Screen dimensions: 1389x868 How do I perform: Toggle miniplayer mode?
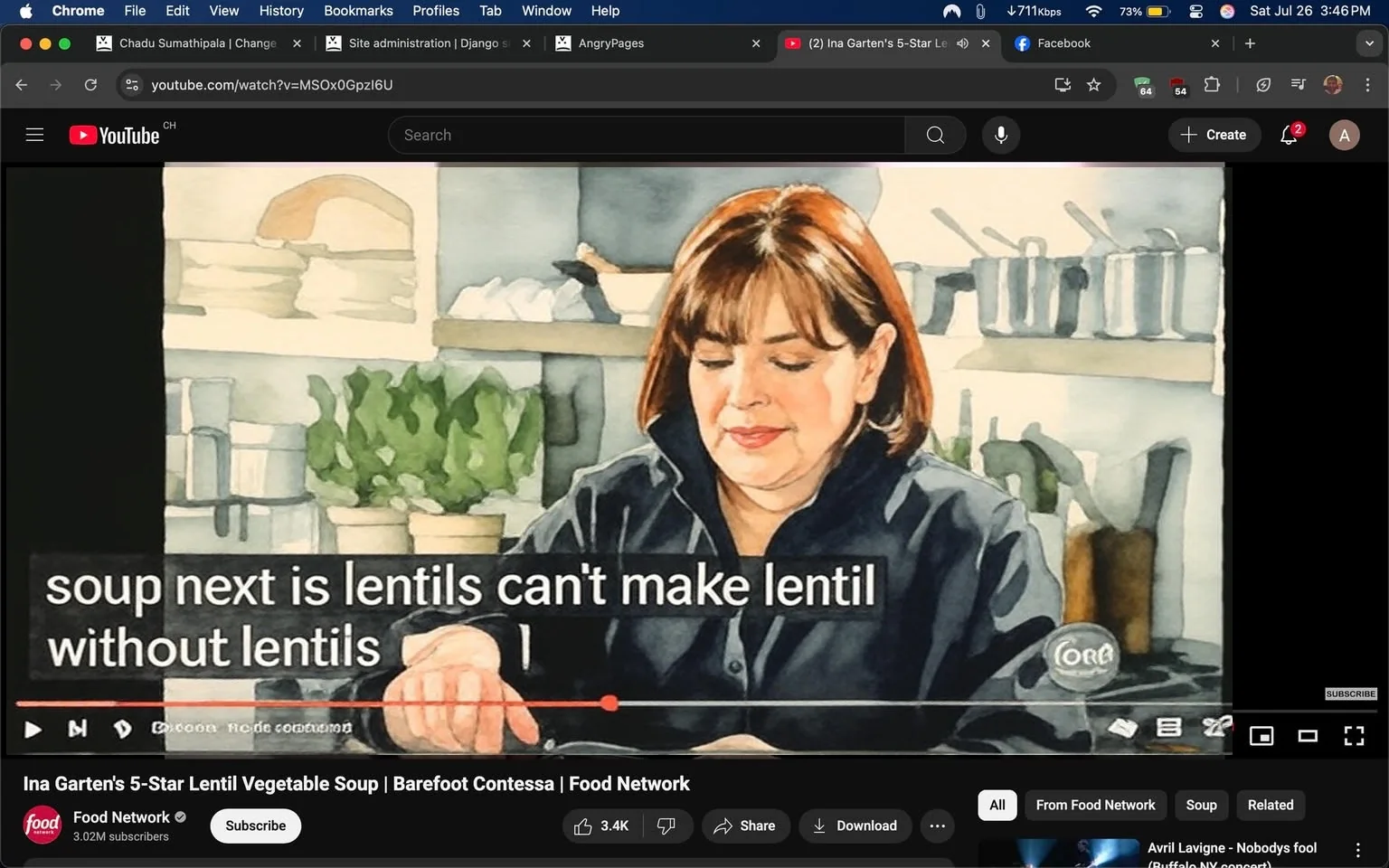(1261, 736)
